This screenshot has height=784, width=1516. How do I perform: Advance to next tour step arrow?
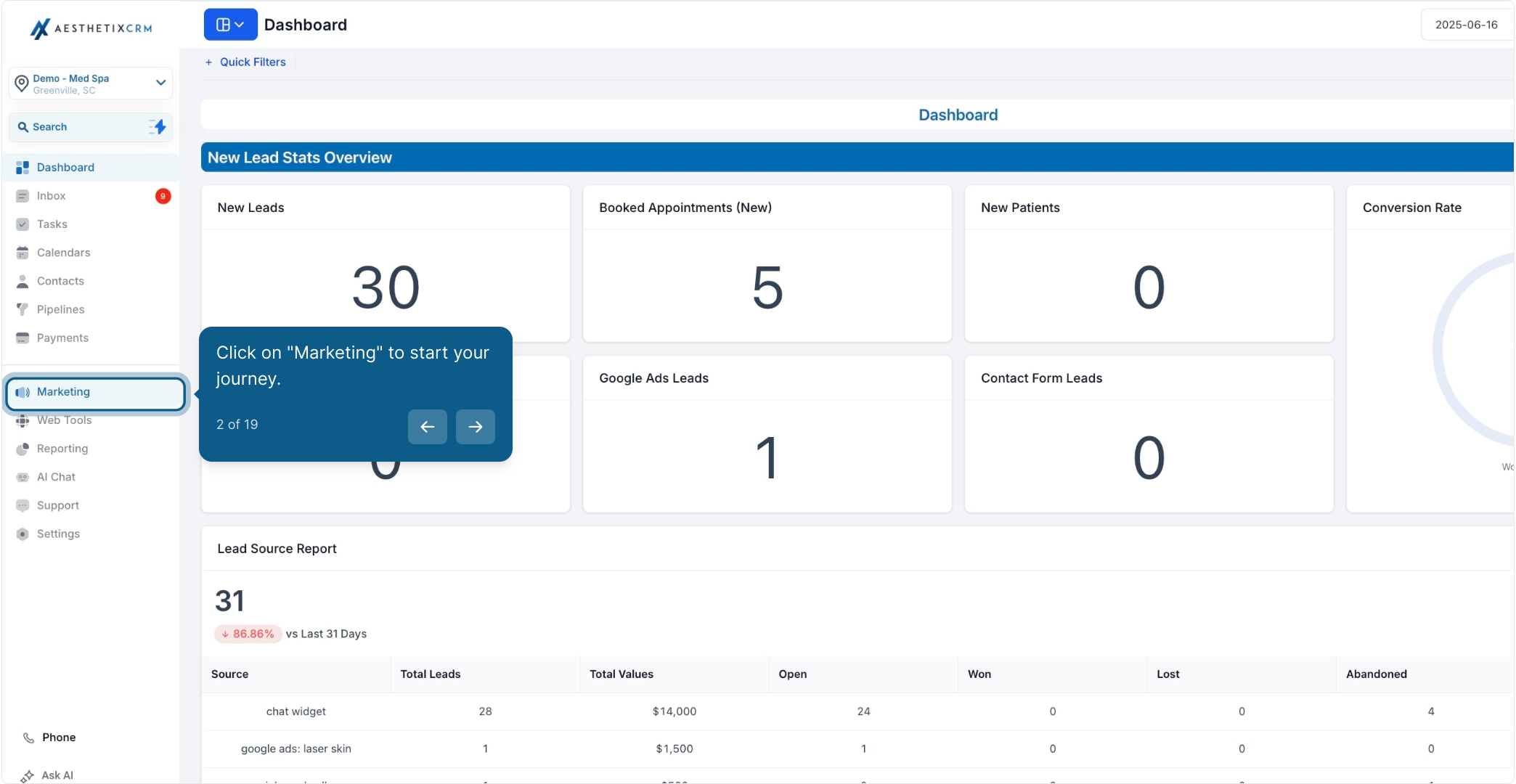pos(476,427)
